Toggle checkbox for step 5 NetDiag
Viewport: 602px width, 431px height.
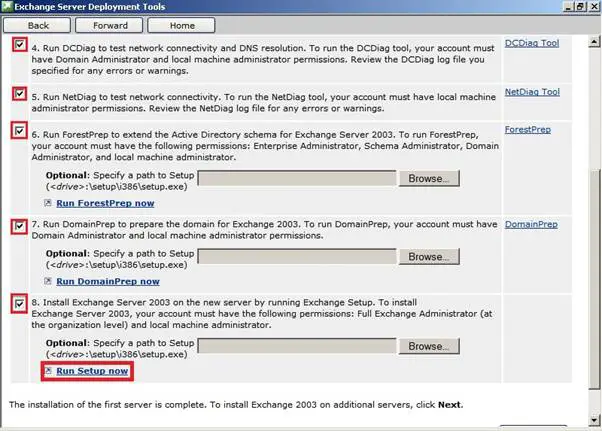point(19,93)
